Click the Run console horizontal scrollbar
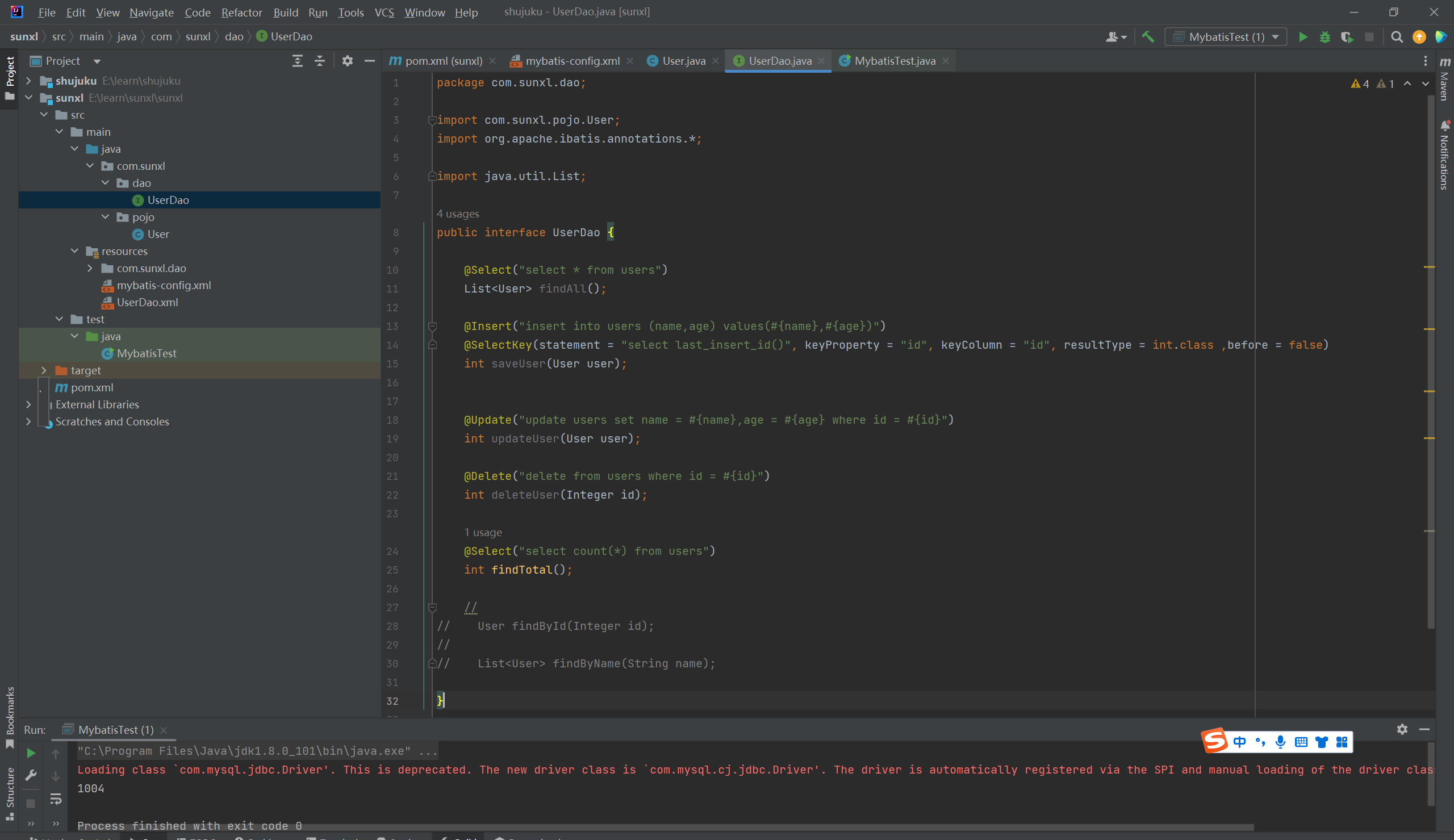Screen dimensions: 1454x840 (663, 828)
